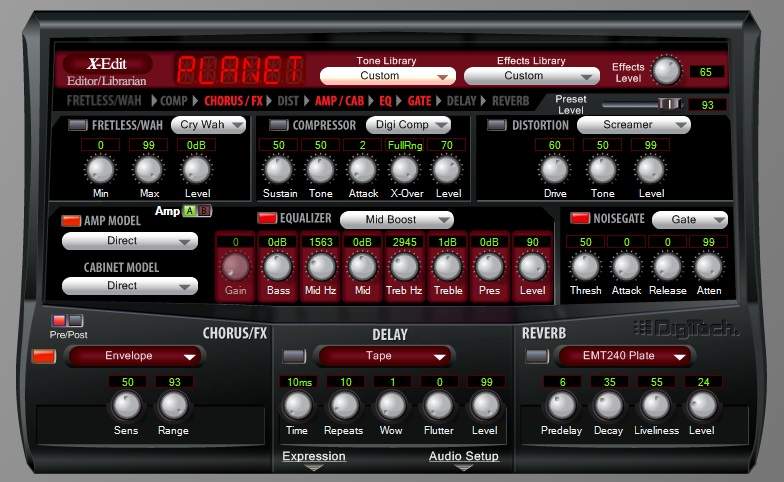Open the Cabinet Model Direct dropdown
Viewport: 784px width, 482px height.
pos(130,286)
